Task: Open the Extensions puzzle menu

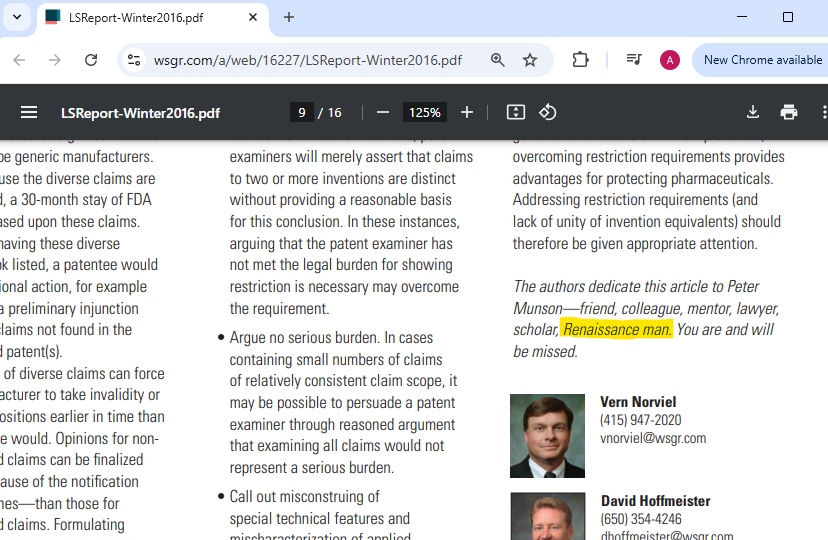Action: tap(580, 60)
